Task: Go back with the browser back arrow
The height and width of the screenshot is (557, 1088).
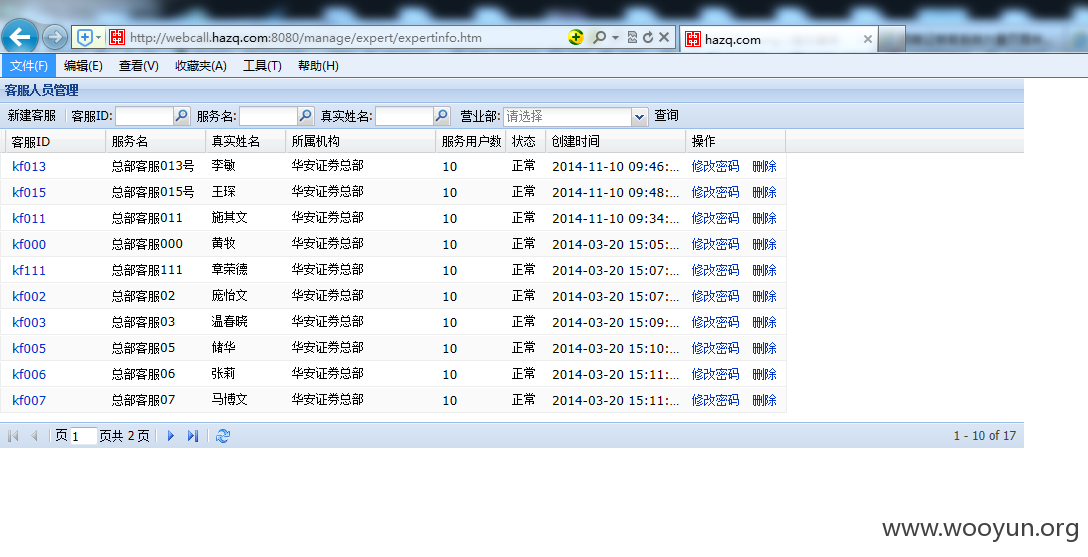Action: [20, 37]
